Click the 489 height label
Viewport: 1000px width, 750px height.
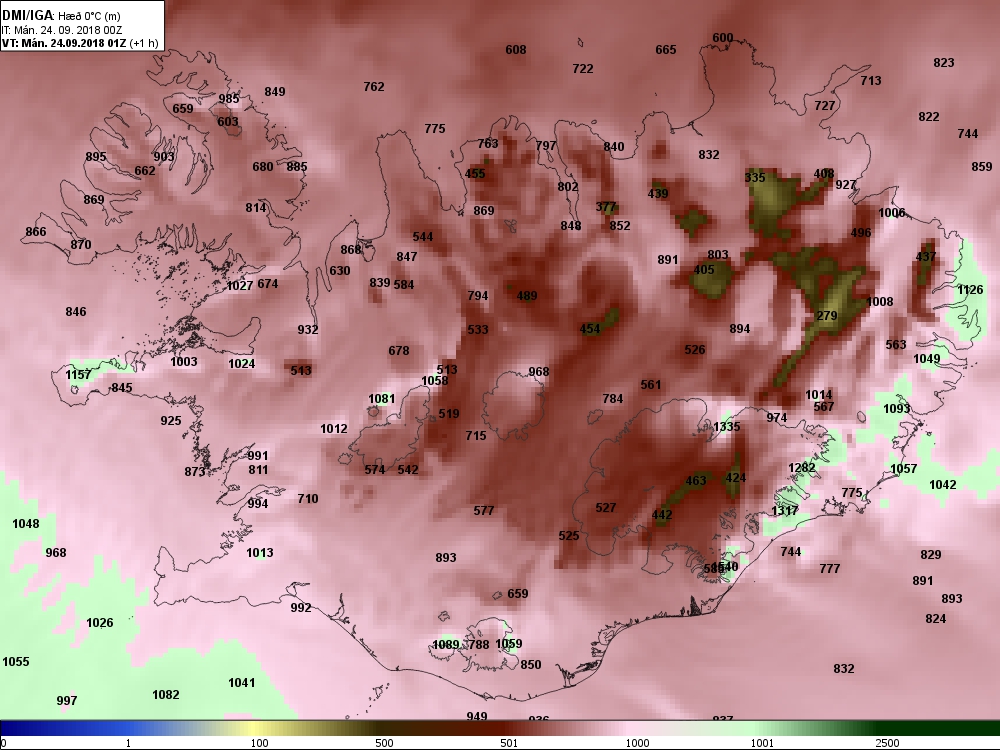click(527, 295)
